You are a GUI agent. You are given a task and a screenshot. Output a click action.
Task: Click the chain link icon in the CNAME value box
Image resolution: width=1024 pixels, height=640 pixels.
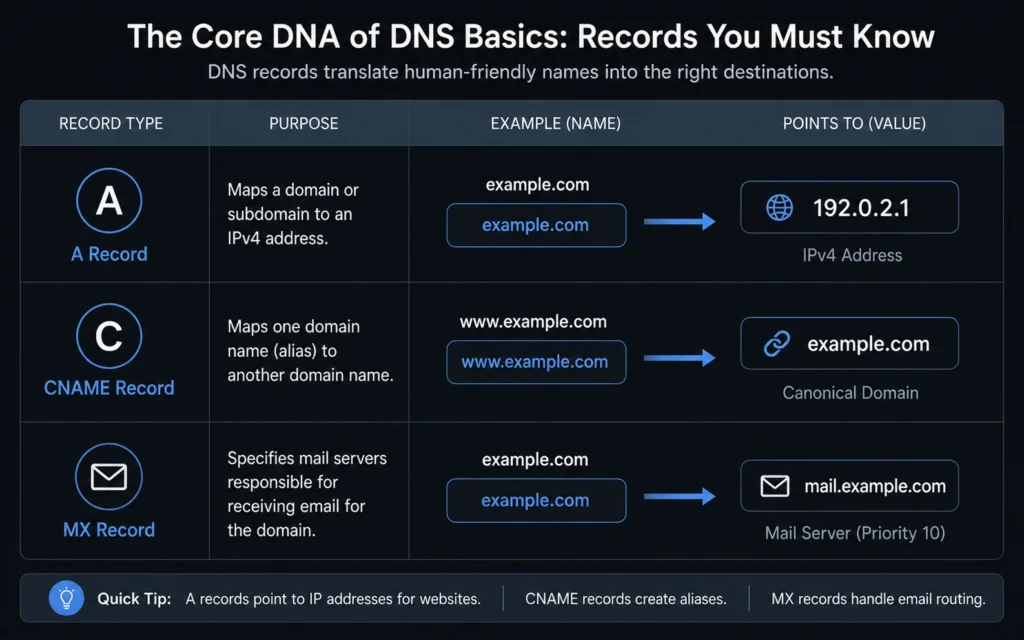tap(777, 344)
